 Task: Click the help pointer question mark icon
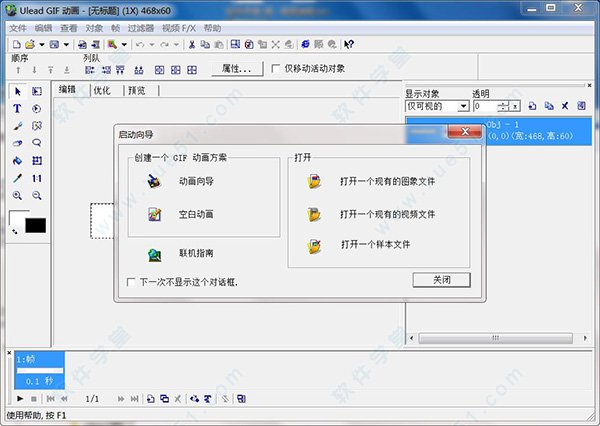point(349,45)
